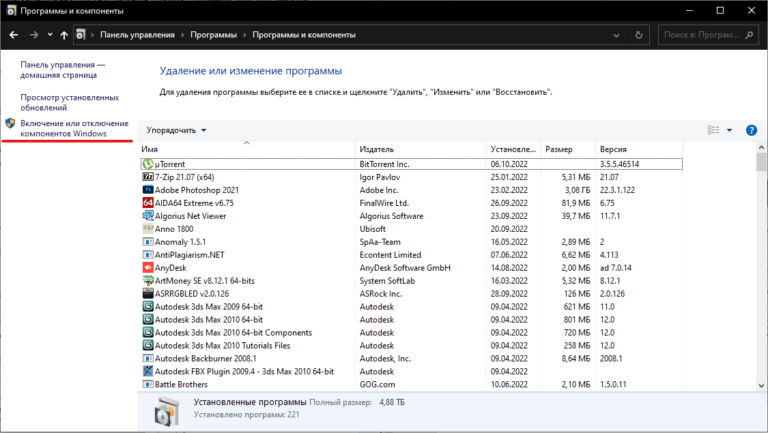This screenshot has height=433, width=768.
Task: Click the µTorrent program icon
Action: 148,163
